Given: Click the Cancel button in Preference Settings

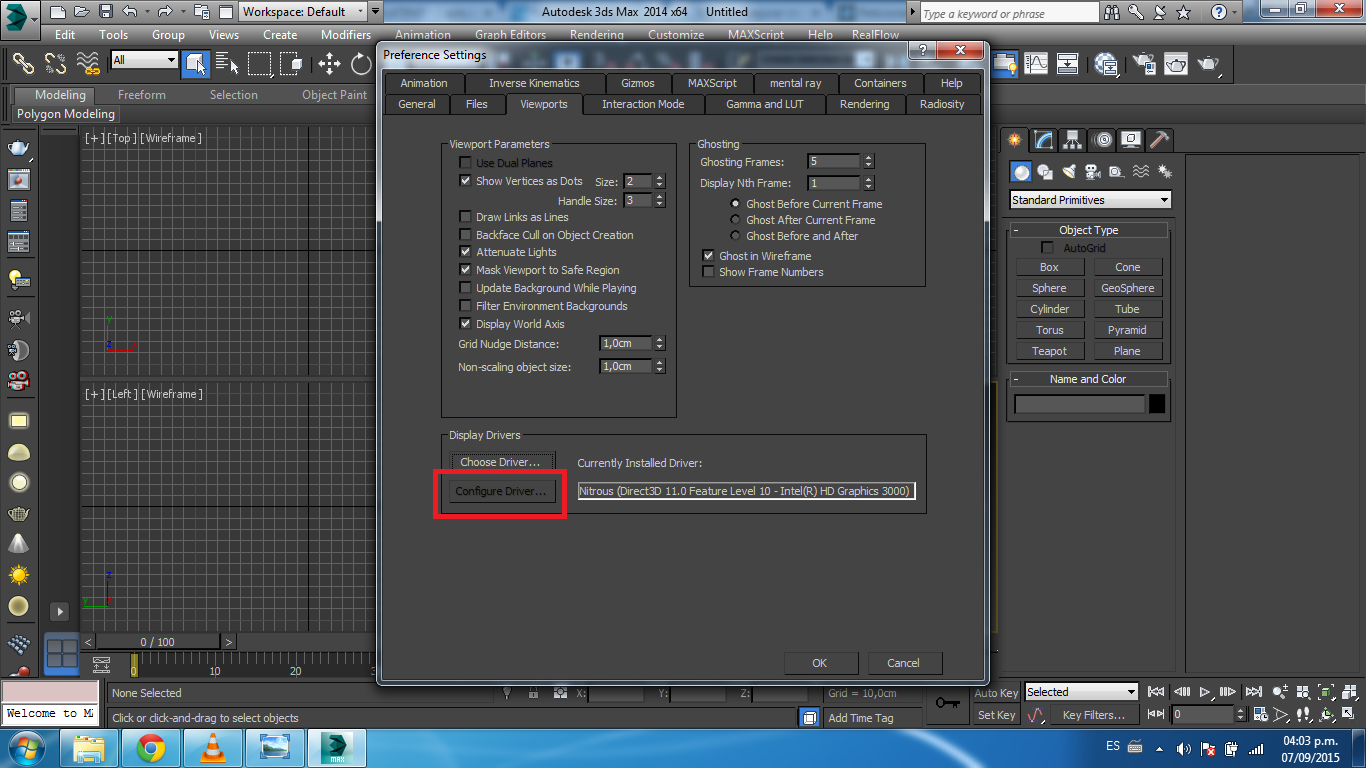Looking at the screenshot, I should point(903,663).
